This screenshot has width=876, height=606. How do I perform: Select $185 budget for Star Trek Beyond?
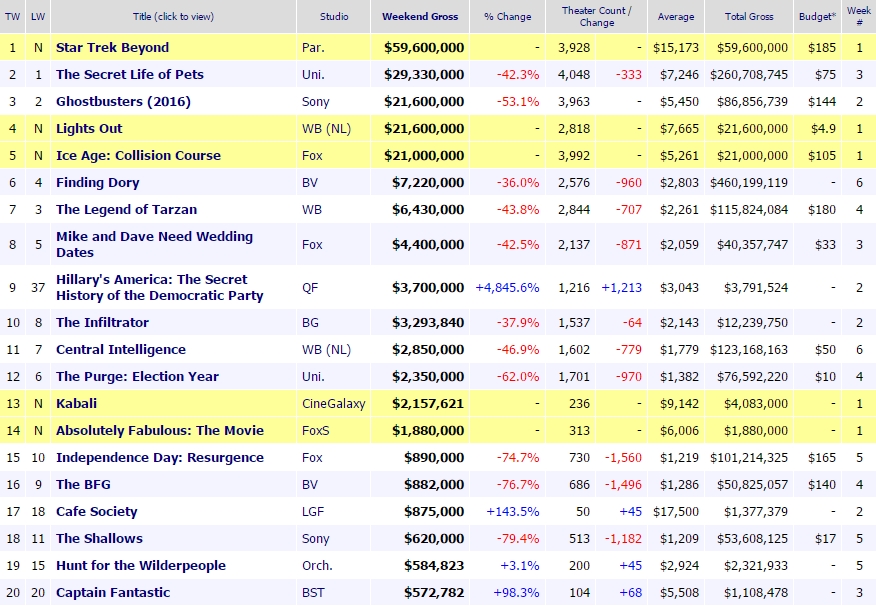pos(822,47)
